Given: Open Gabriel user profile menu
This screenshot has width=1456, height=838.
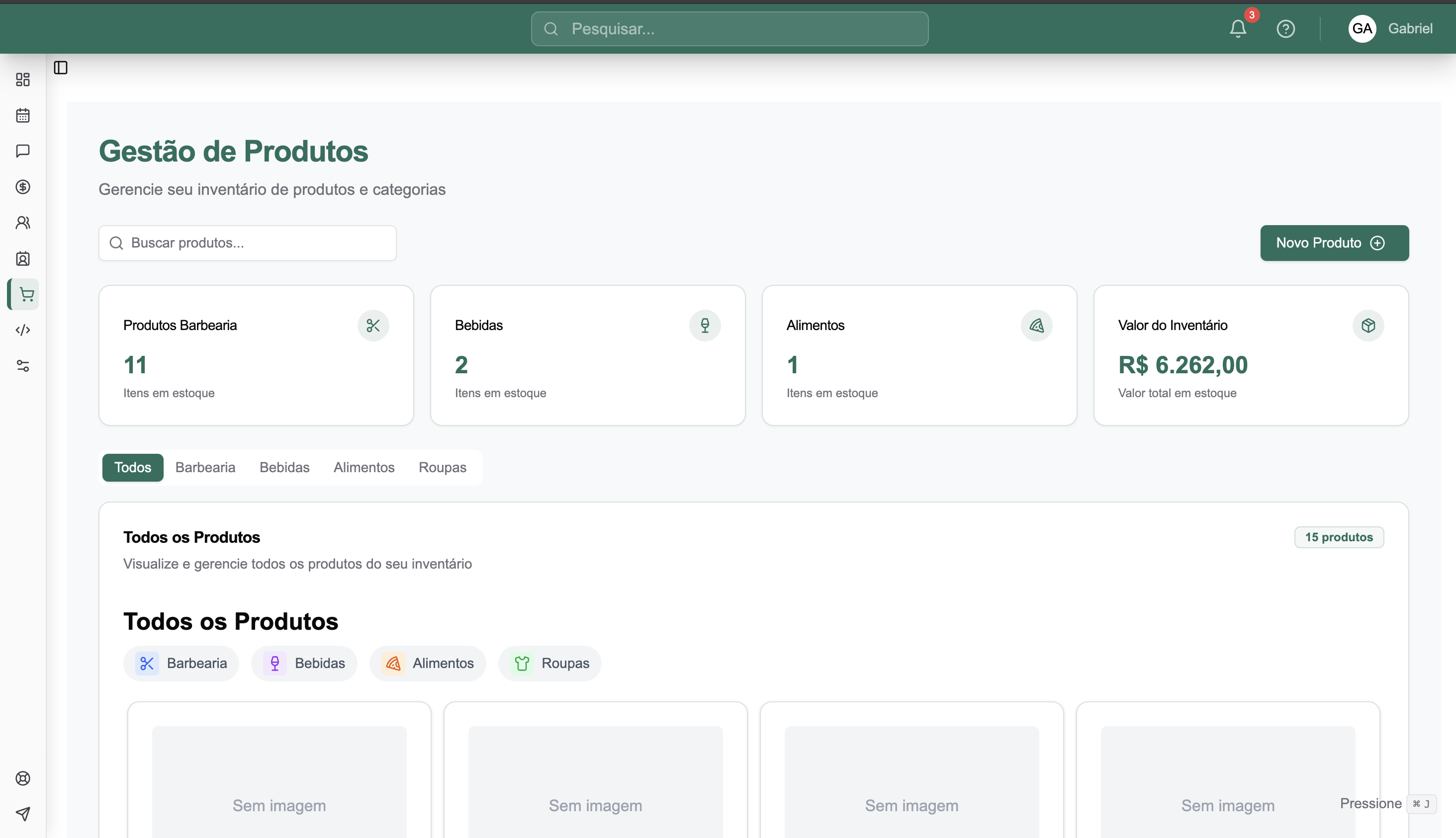Looking at the screenshot, I should click(x=1390, y=29).
